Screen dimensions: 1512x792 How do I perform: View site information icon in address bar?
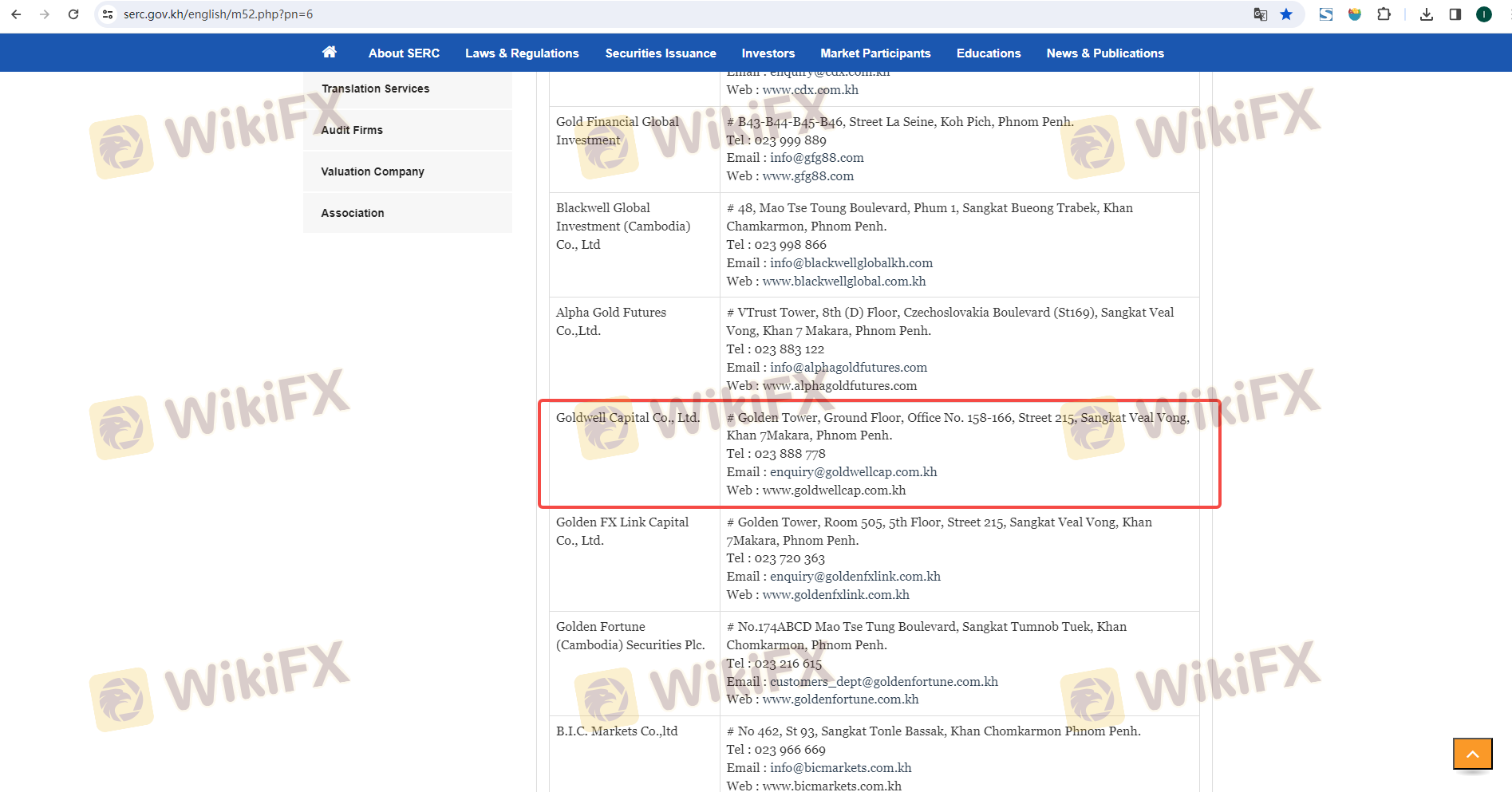coord(108,14)
